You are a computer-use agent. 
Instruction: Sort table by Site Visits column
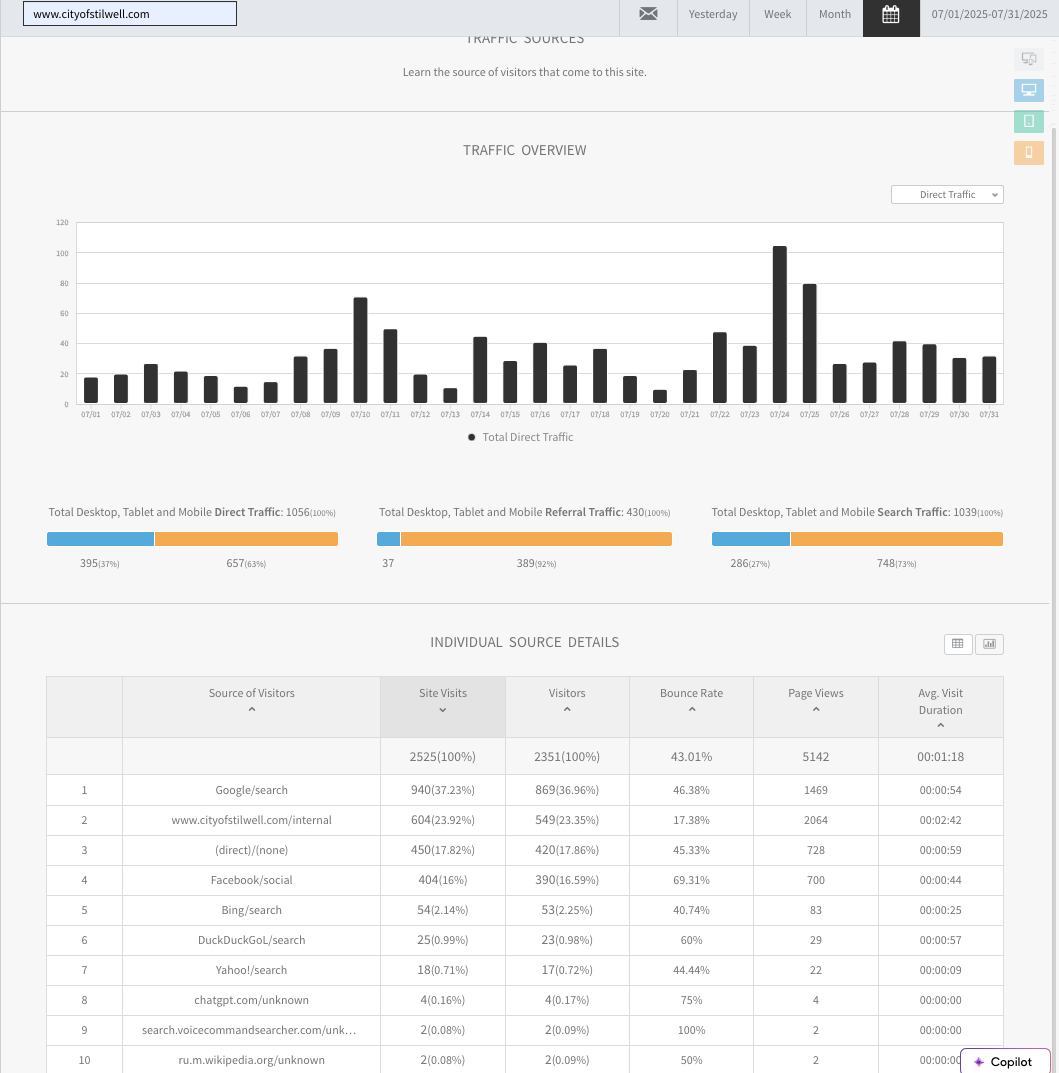(442, 700)
